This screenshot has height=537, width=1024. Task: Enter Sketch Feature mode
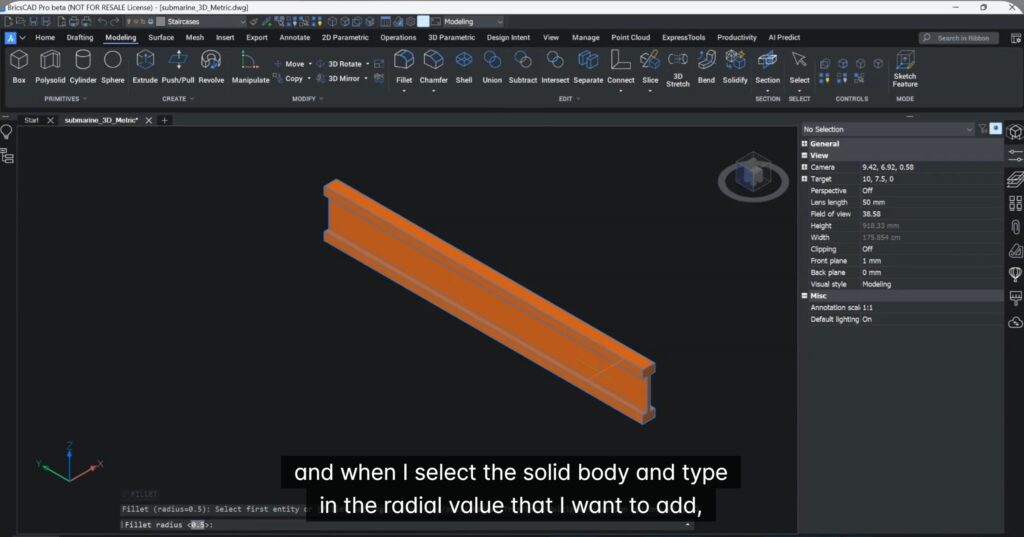tap(905, 69)
